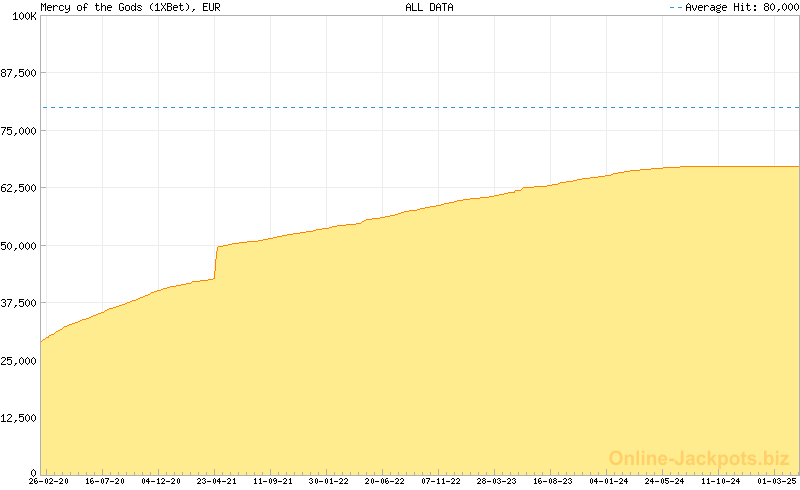
Task: Click the chart title 'Mercy of the Gods (1XBet), EUR'
Action: pyautogui.click(x=131, y=7)
